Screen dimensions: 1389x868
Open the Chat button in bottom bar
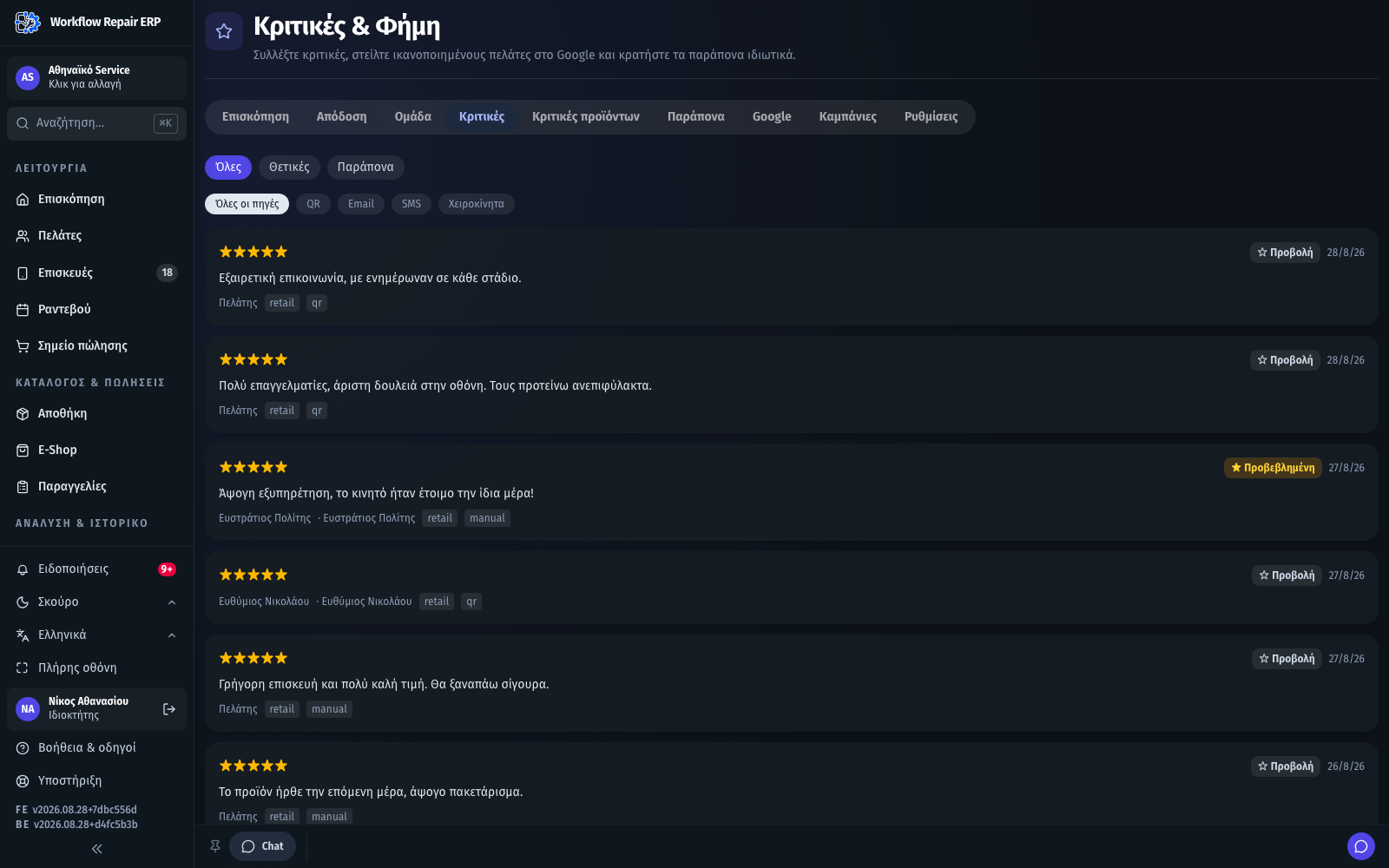[262, 846]
